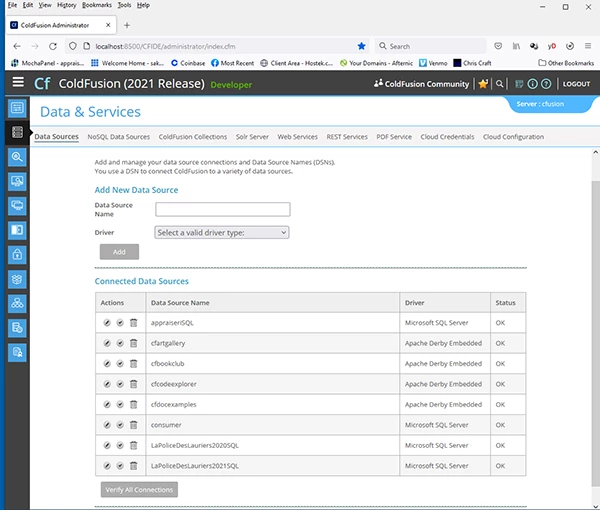Open last sidebar icon below Server Update

(17, 352)
